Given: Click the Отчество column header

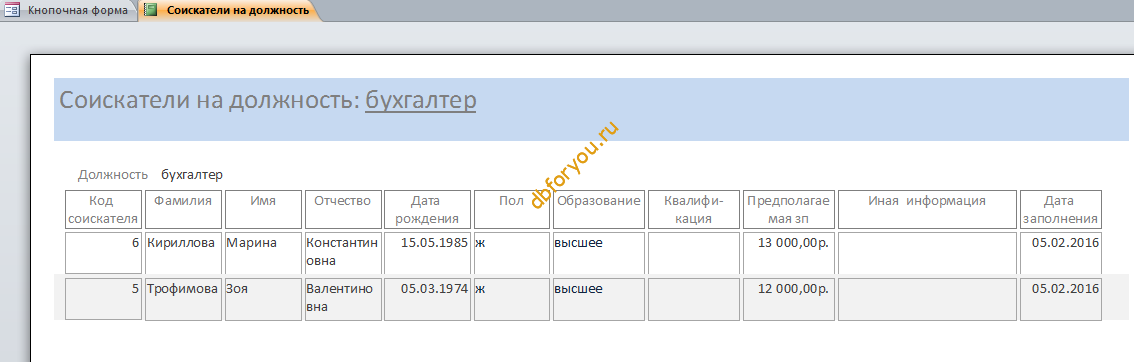Looking at the screenshot, I should tap(343, 210).
